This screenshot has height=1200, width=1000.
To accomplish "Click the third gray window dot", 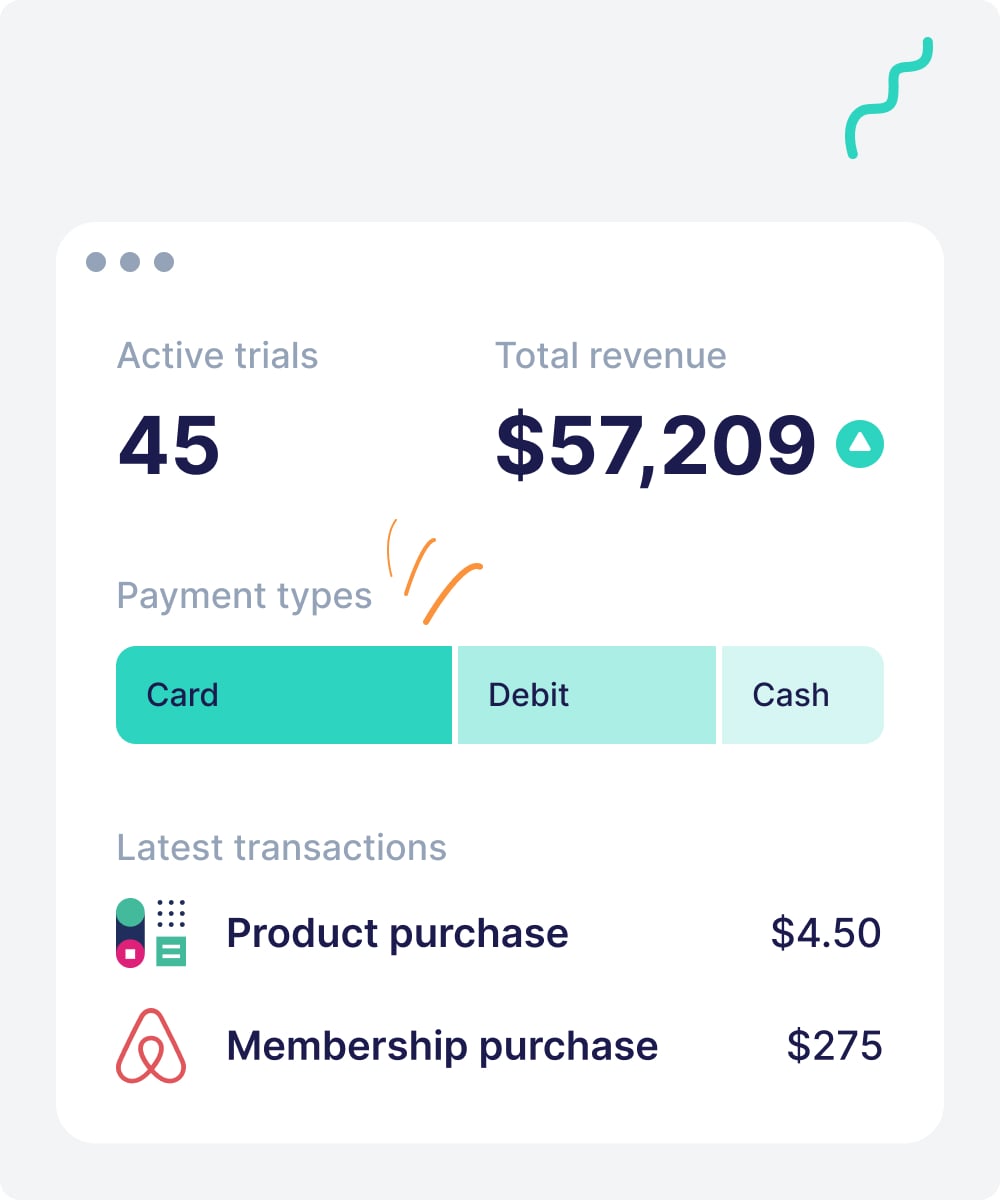I will point(164,262).
